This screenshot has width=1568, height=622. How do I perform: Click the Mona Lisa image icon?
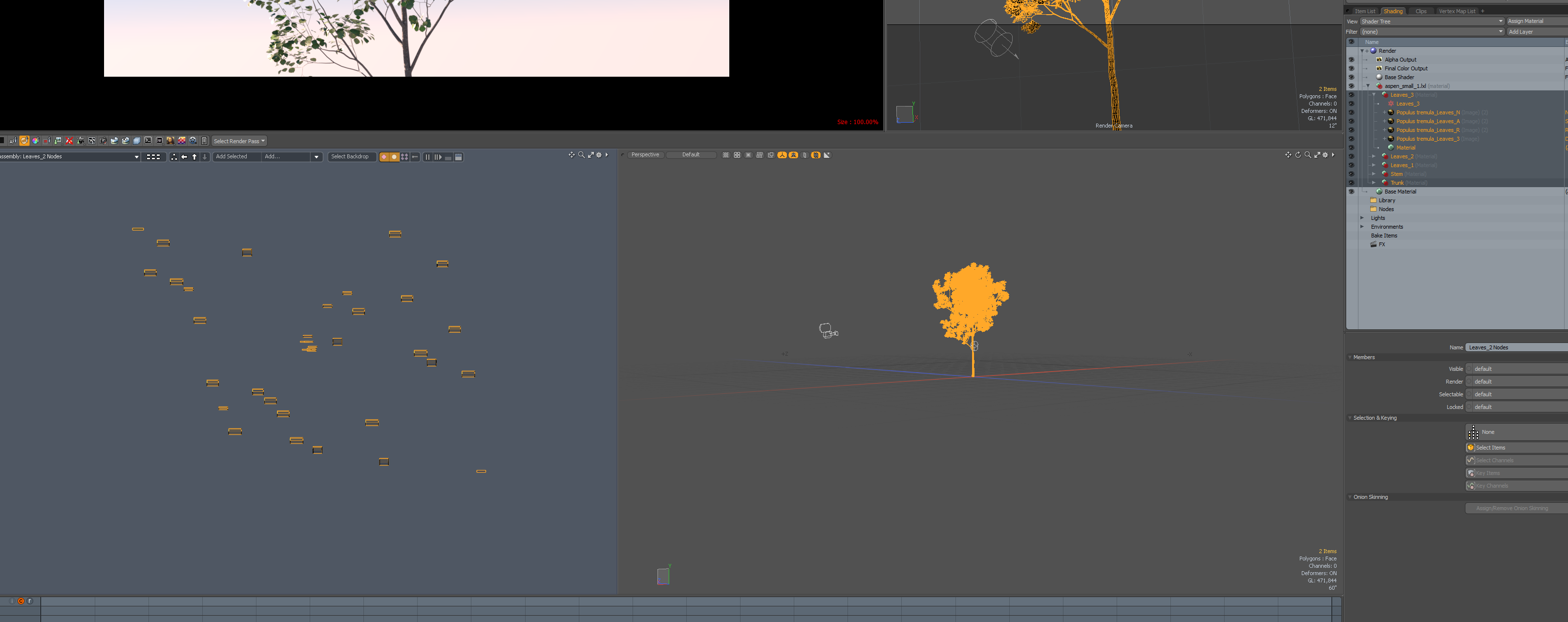click(x=170, y=141)
